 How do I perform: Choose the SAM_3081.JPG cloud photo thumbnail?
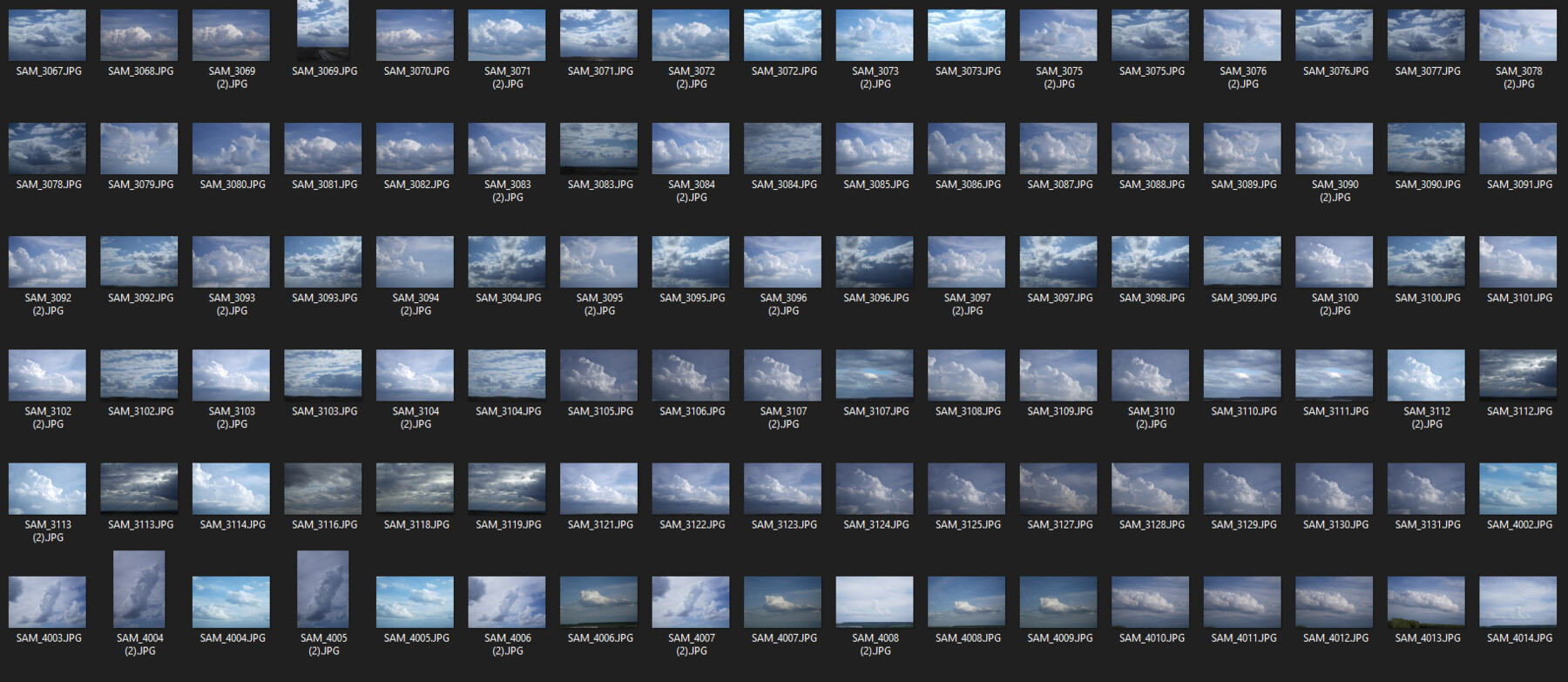click(323, 148)
